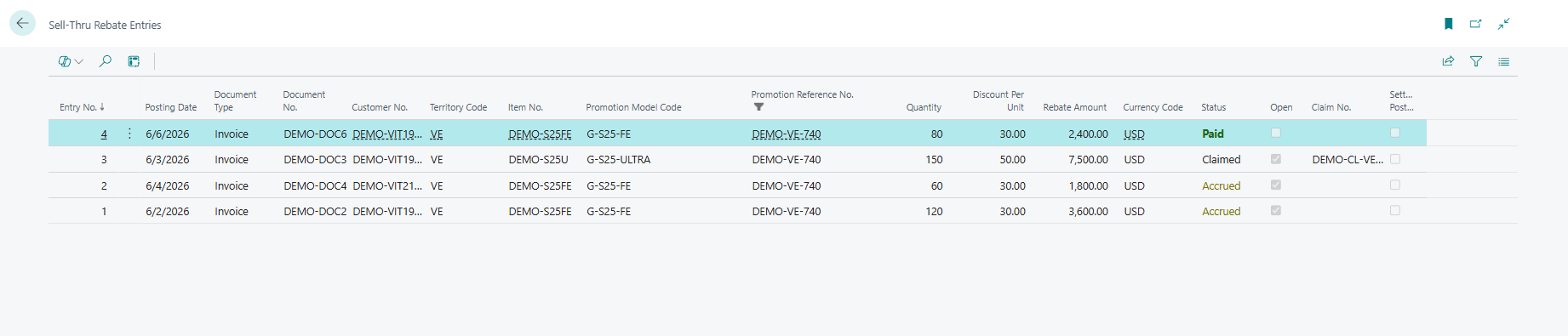Toggle Settlement Posted checkbox for entry 1
1568x336 pixels.
click(x=1395, y=210)
